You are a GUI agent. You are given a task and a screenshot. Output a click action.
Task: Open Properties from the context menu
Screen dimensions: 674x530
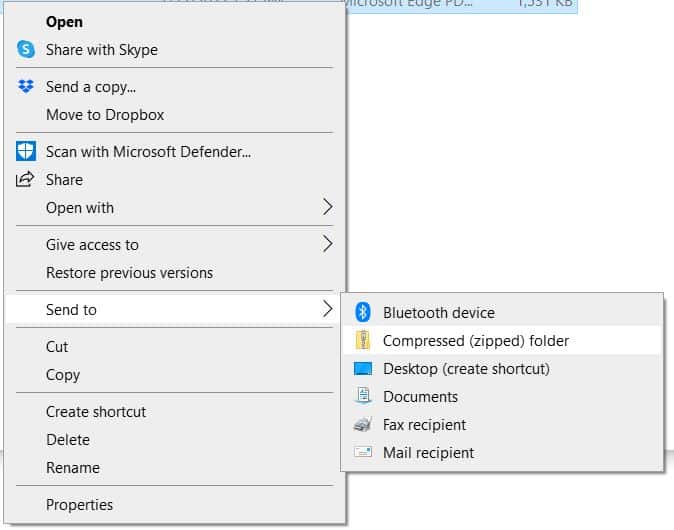point(175,504)
